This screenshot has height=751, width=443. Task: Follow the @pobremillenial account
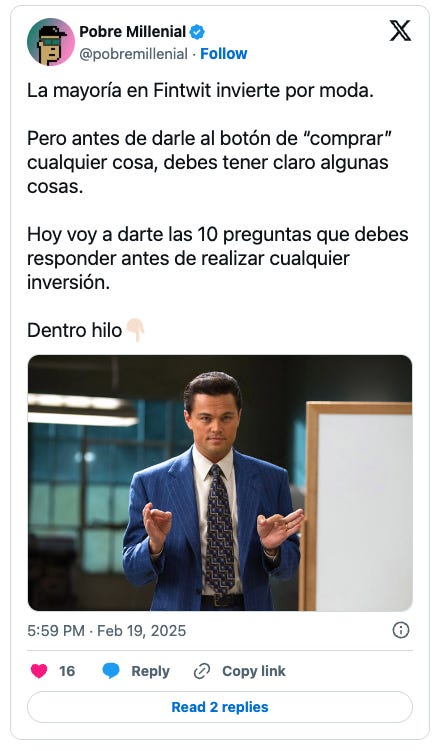click(x=224, y=54)
